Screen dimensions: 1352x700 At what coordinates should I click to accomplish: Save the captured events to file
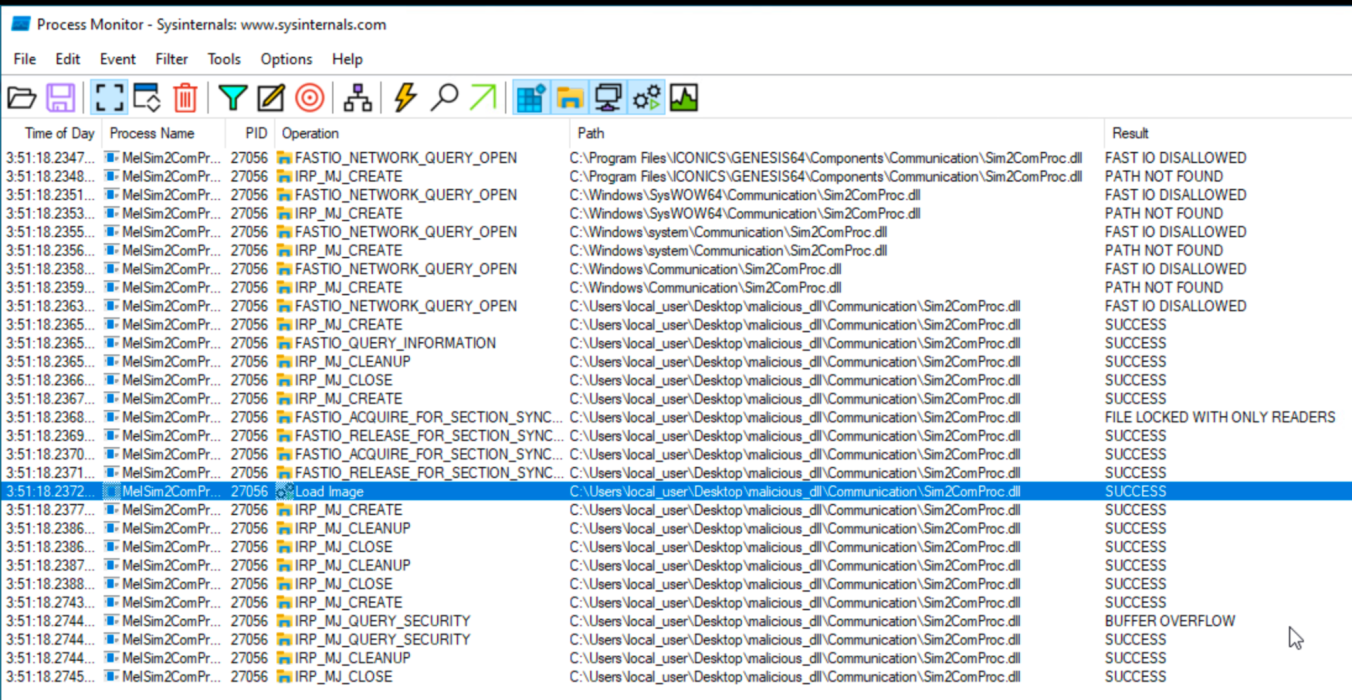(60, 97)
